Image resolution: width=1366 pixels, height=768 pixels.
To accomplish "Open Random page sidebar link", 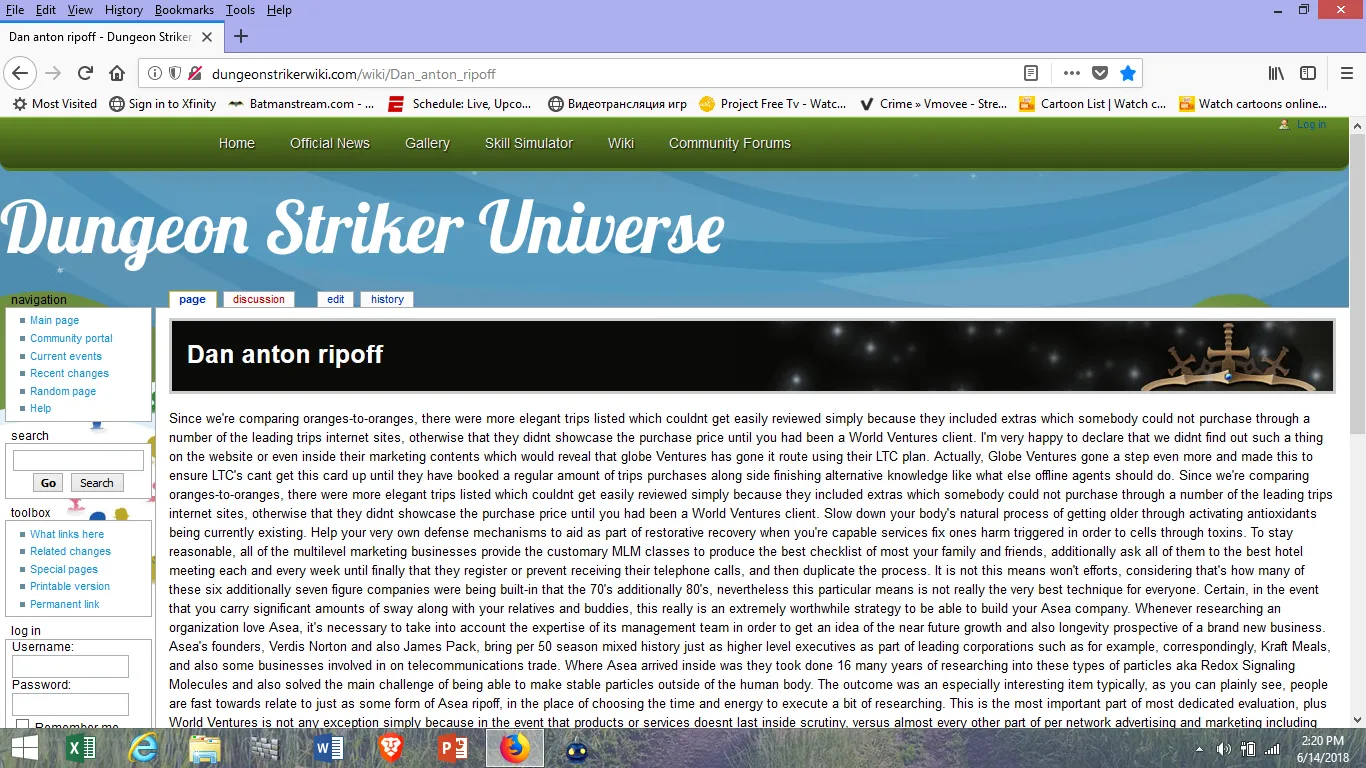I will coord(63,391).
